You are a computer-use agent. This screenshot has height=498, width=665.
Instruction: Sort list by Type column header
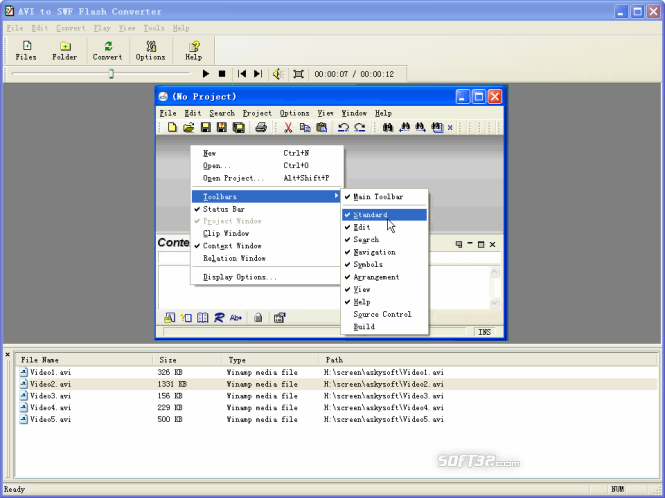pos(270,360)
